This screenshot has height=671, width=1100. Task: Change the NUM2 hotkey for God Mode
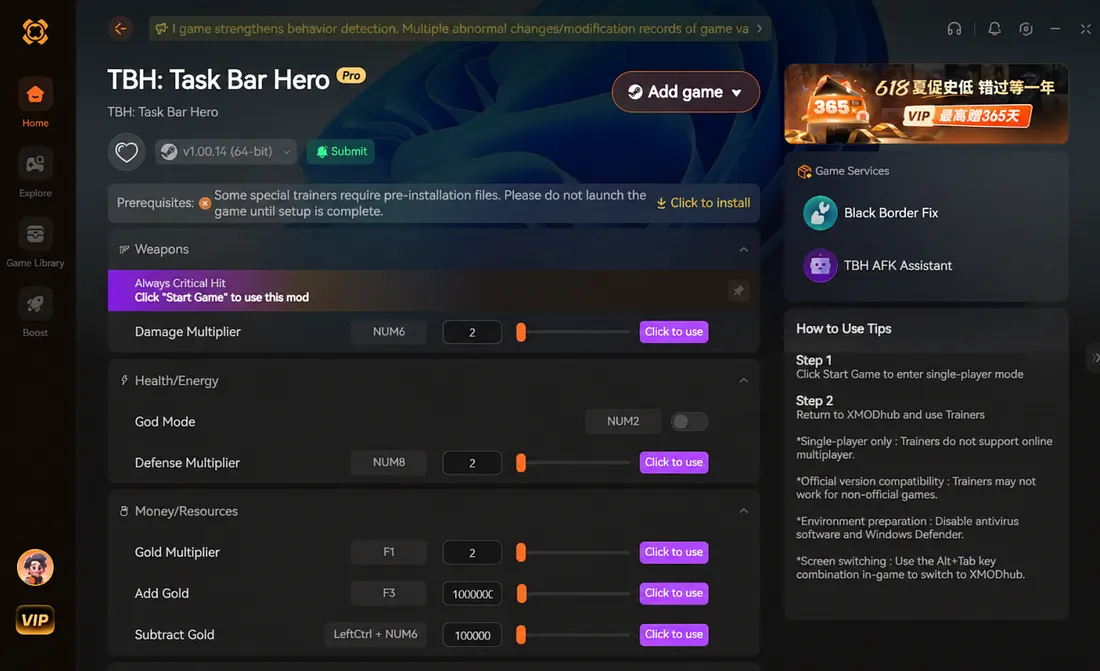623,421
